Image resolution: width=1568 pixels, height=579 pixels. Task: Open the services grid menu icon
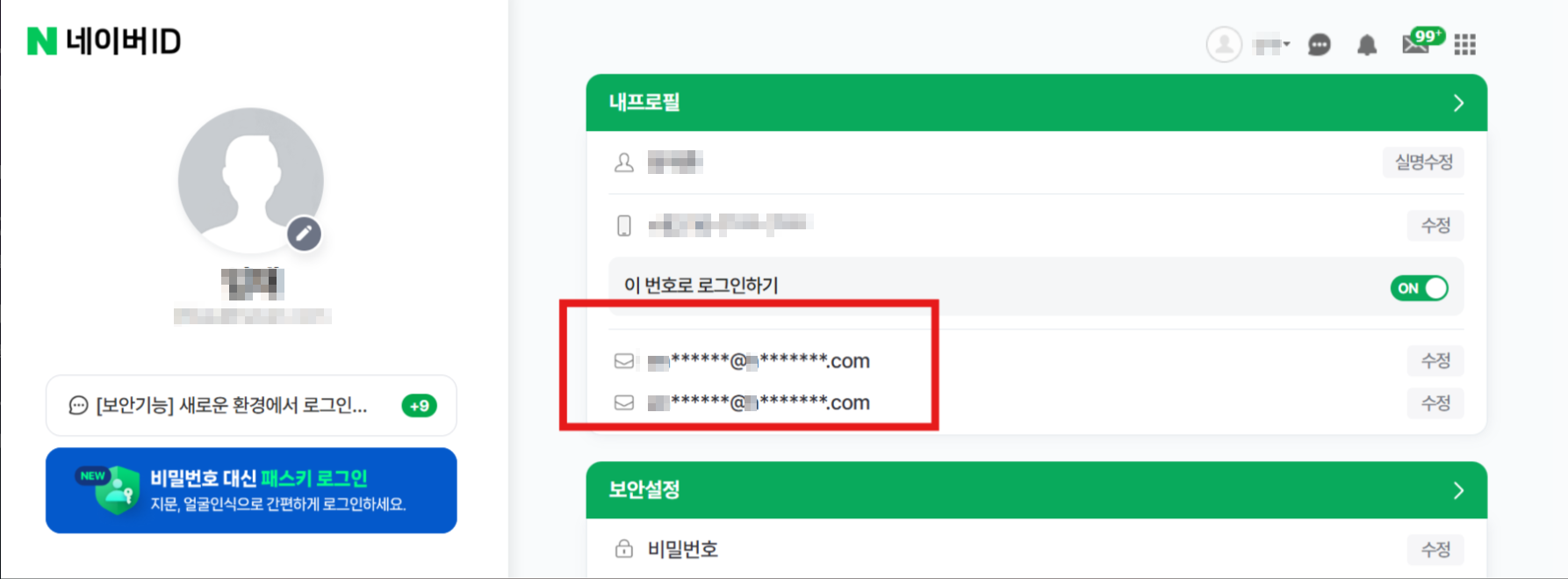pos(1465,45)
